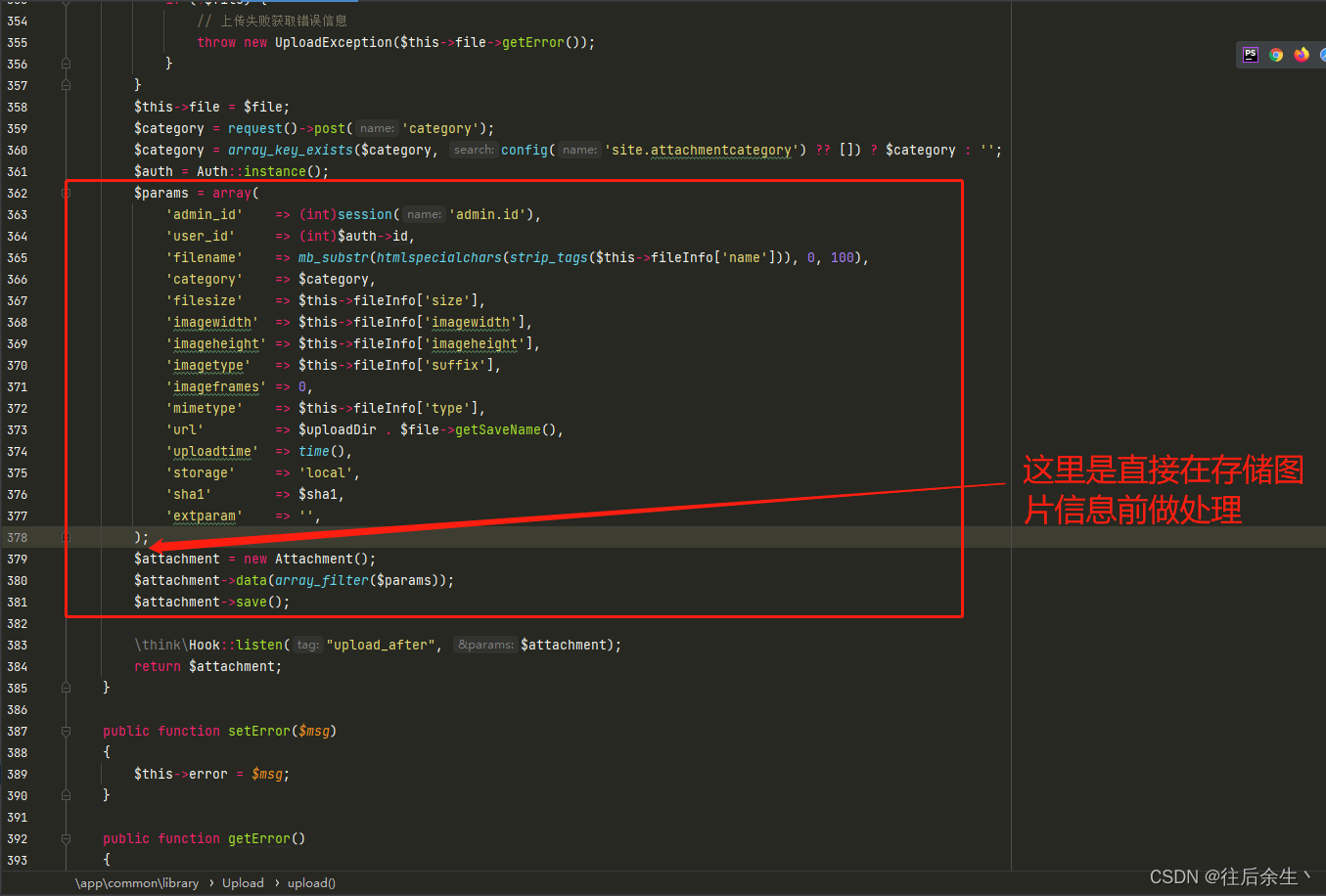The height and width of the screenshot is (896, 1326).
Task: Click $msg parameter on line 387
Action: 314,731
